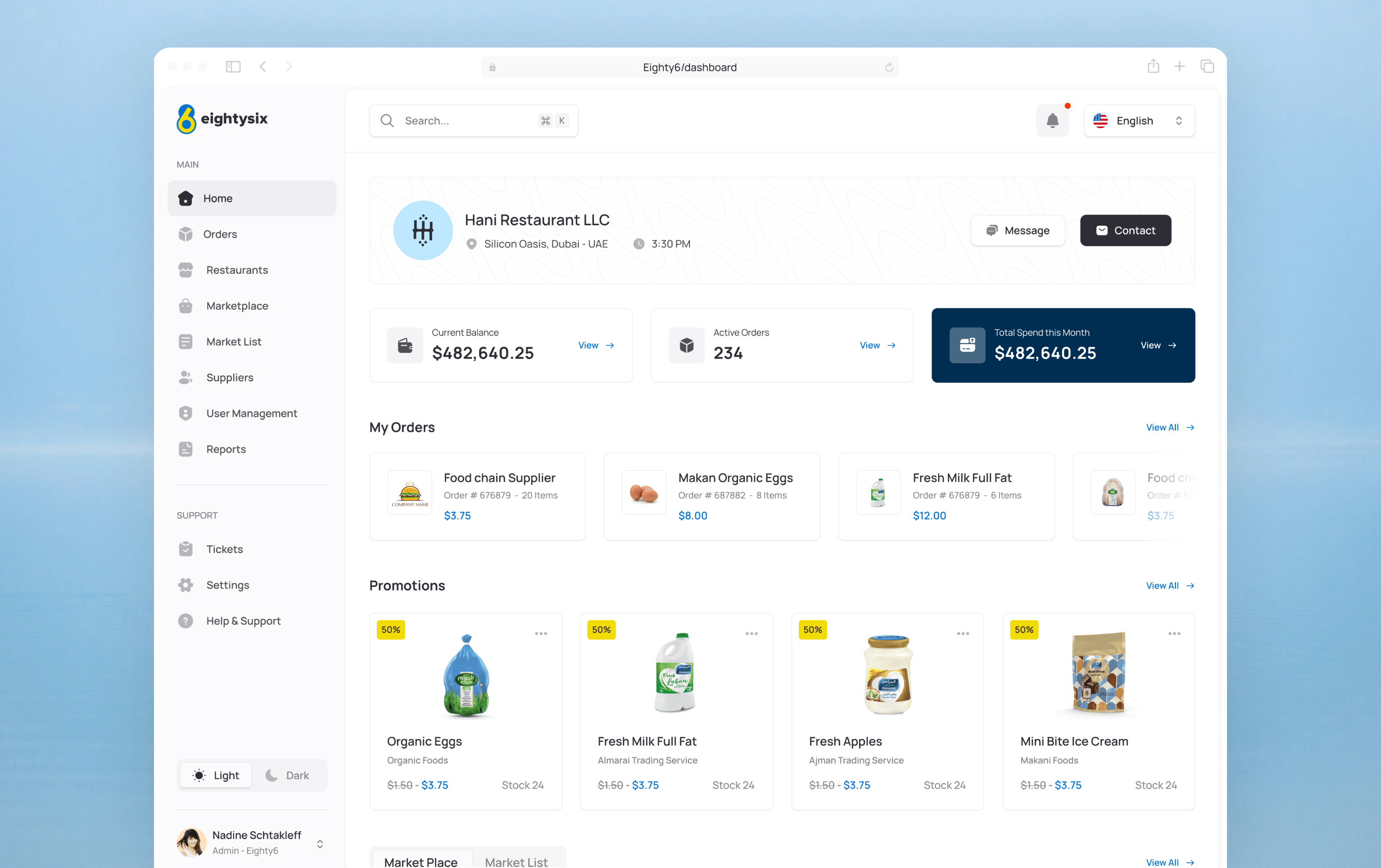Open User Management in sidebar
The image size is (1381, 868).
pos(252,413)
